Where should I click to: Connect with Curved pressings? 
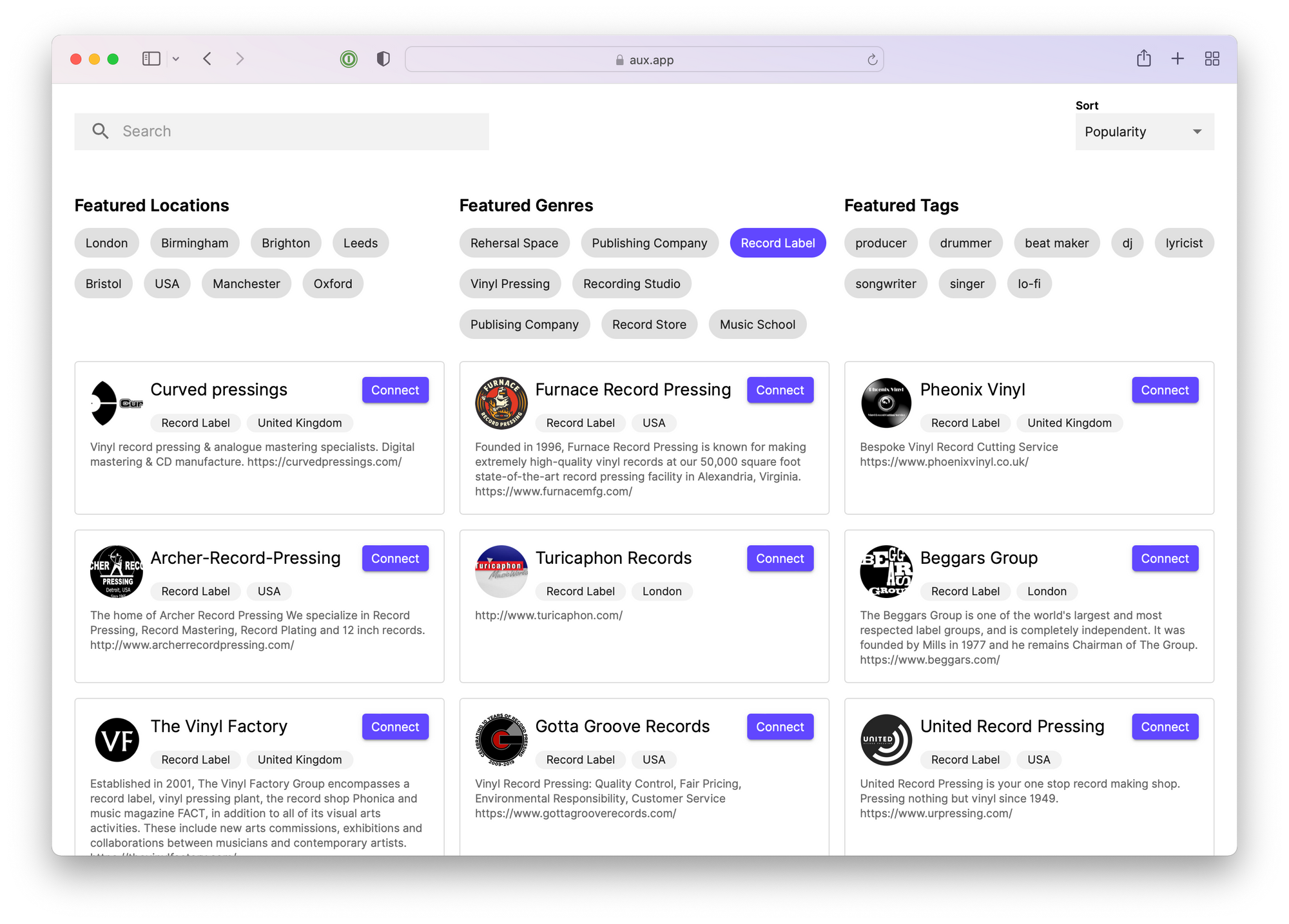[x=395, y=390]
